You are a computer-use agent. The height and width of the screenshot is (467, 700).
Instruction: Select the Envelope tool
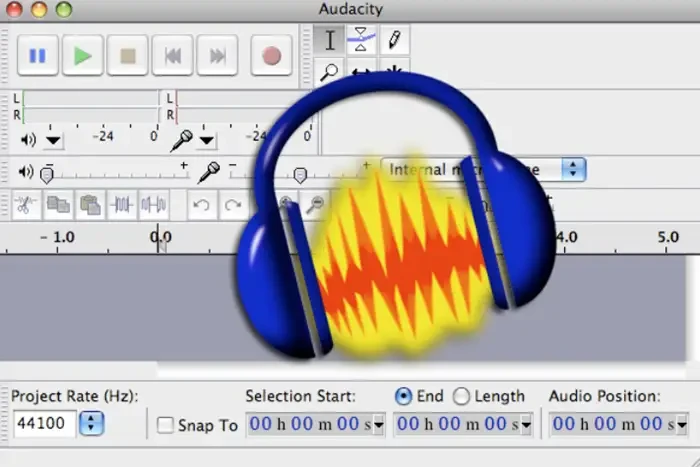click(361, 40)
